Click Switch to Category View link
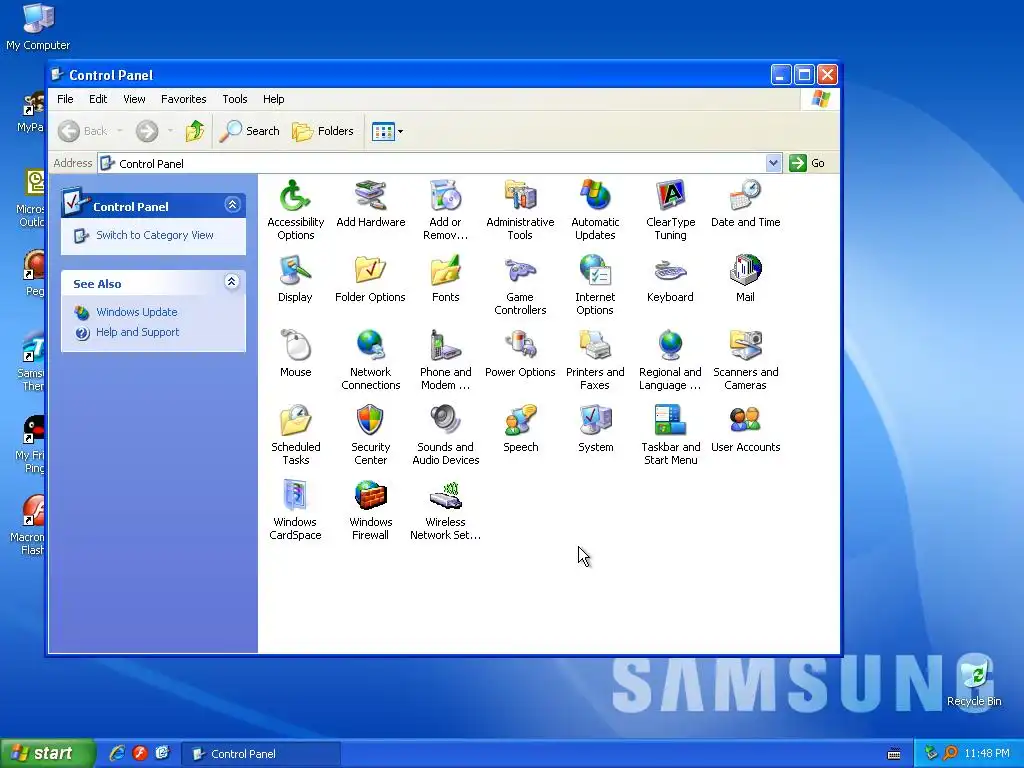Viewport: 1024px width, 768px height. pyautogui.click(x=155, y=235)
